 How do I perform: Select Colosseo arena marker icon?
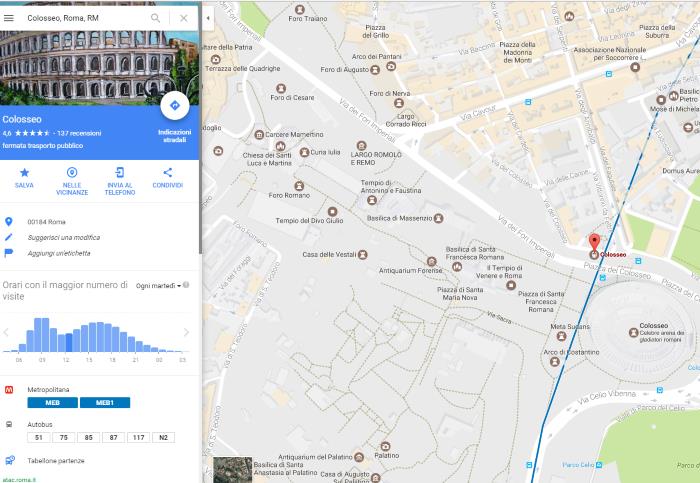633,332
